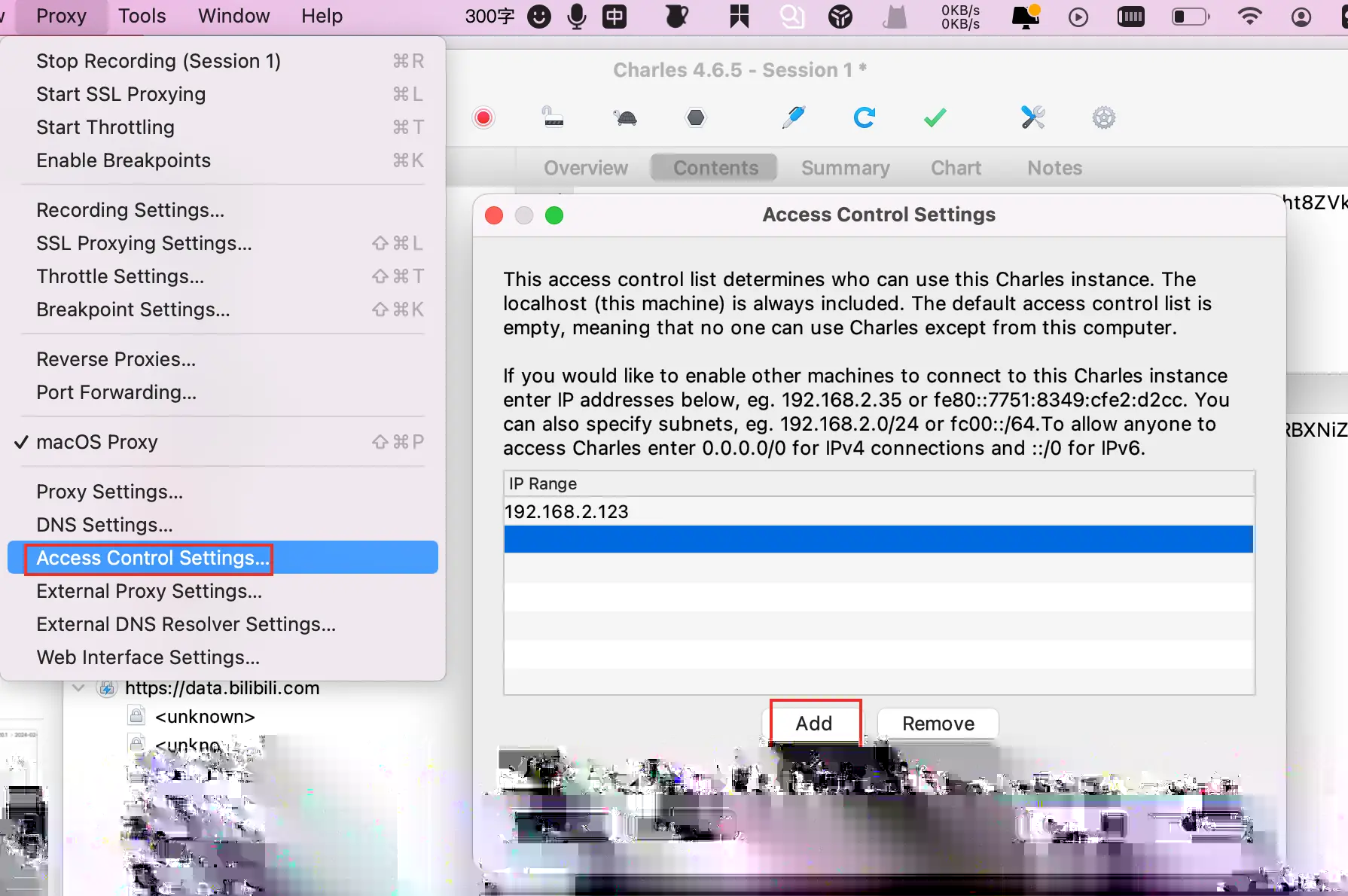This screenshot has width=1348, height=896.
Task: Click the Add button
Action: (814, 724)
